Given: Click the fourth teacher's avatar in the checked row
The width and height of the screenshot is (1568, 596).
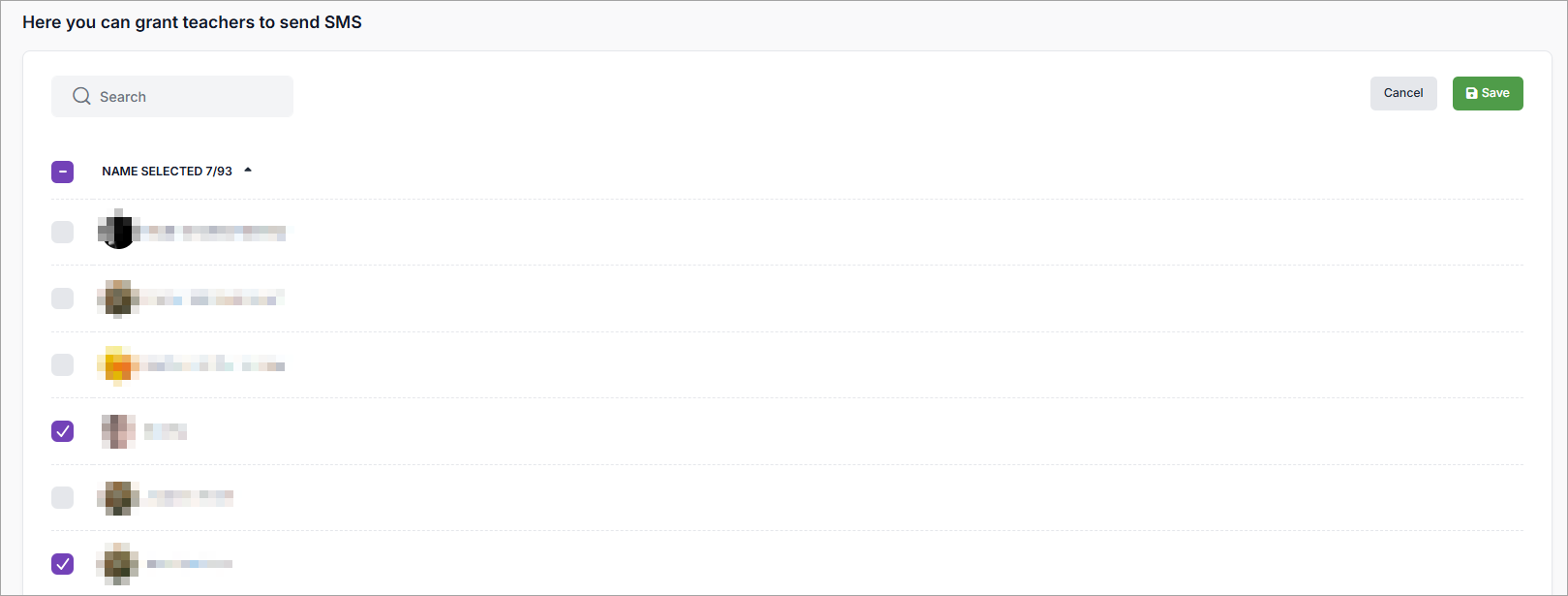Looking at the screenshot, I should tap(118, 431).
